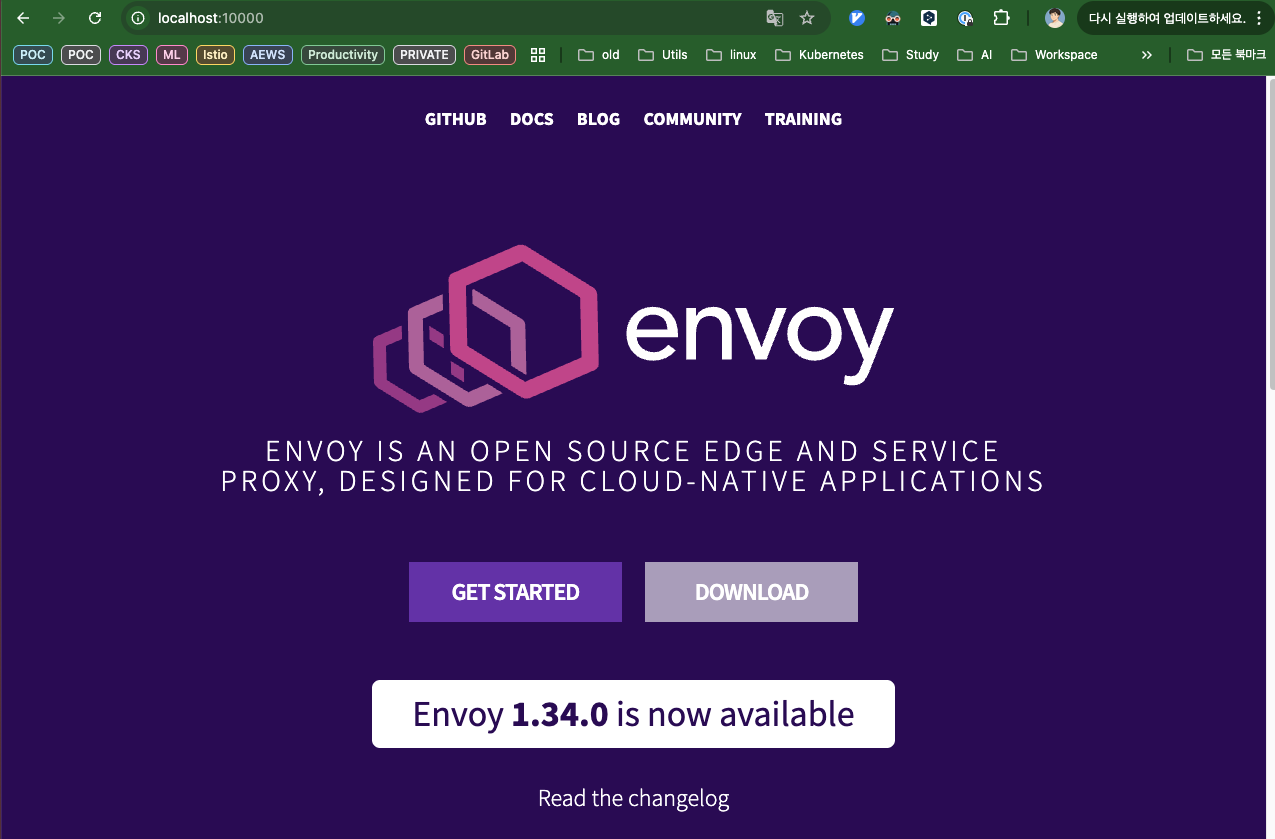The image size is (1275, 839).
Task: Open the BLOG nav link
Action: pos(599,119)
